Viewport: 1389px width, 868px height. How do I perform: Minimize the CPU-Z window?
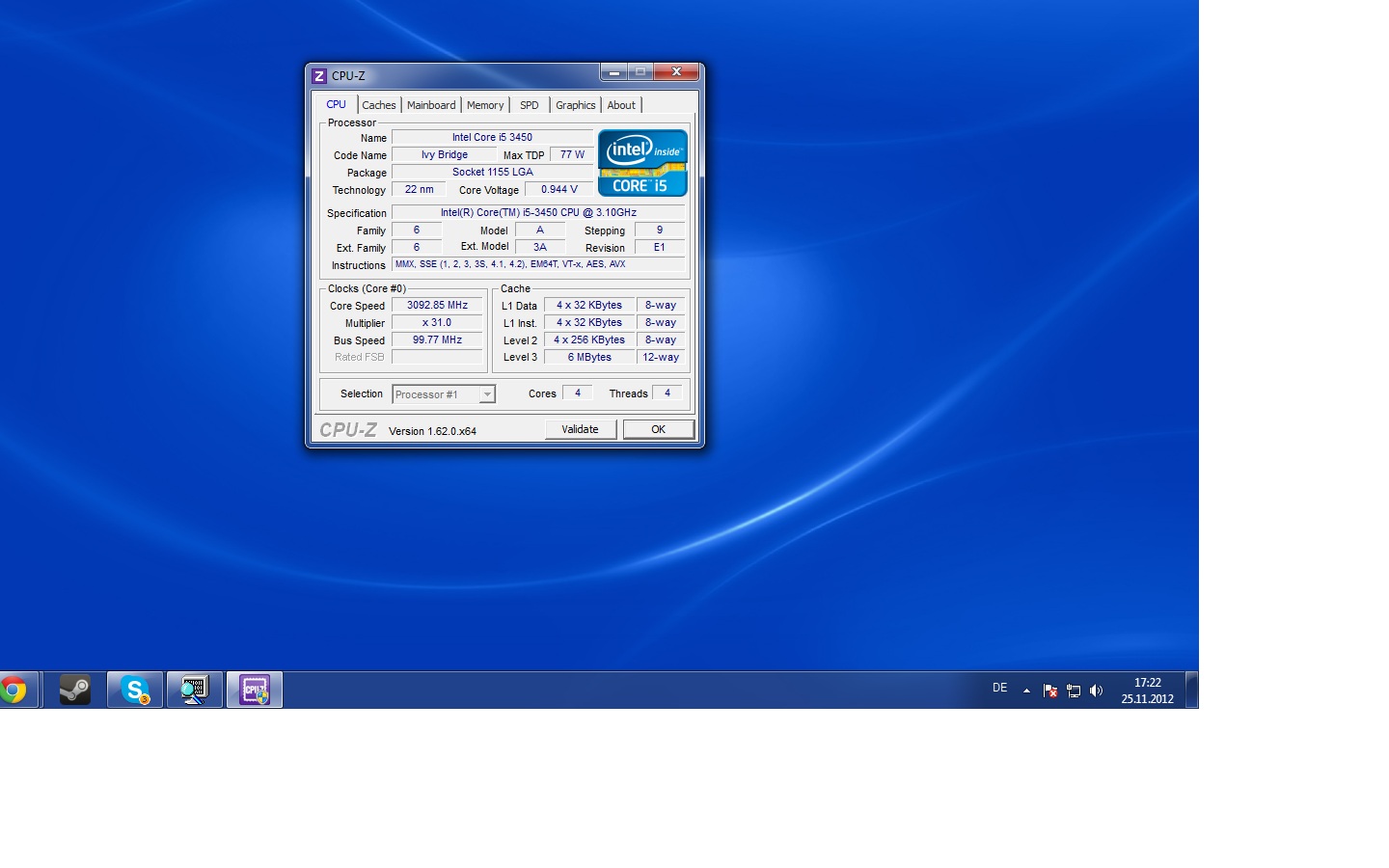pos(614,72)
